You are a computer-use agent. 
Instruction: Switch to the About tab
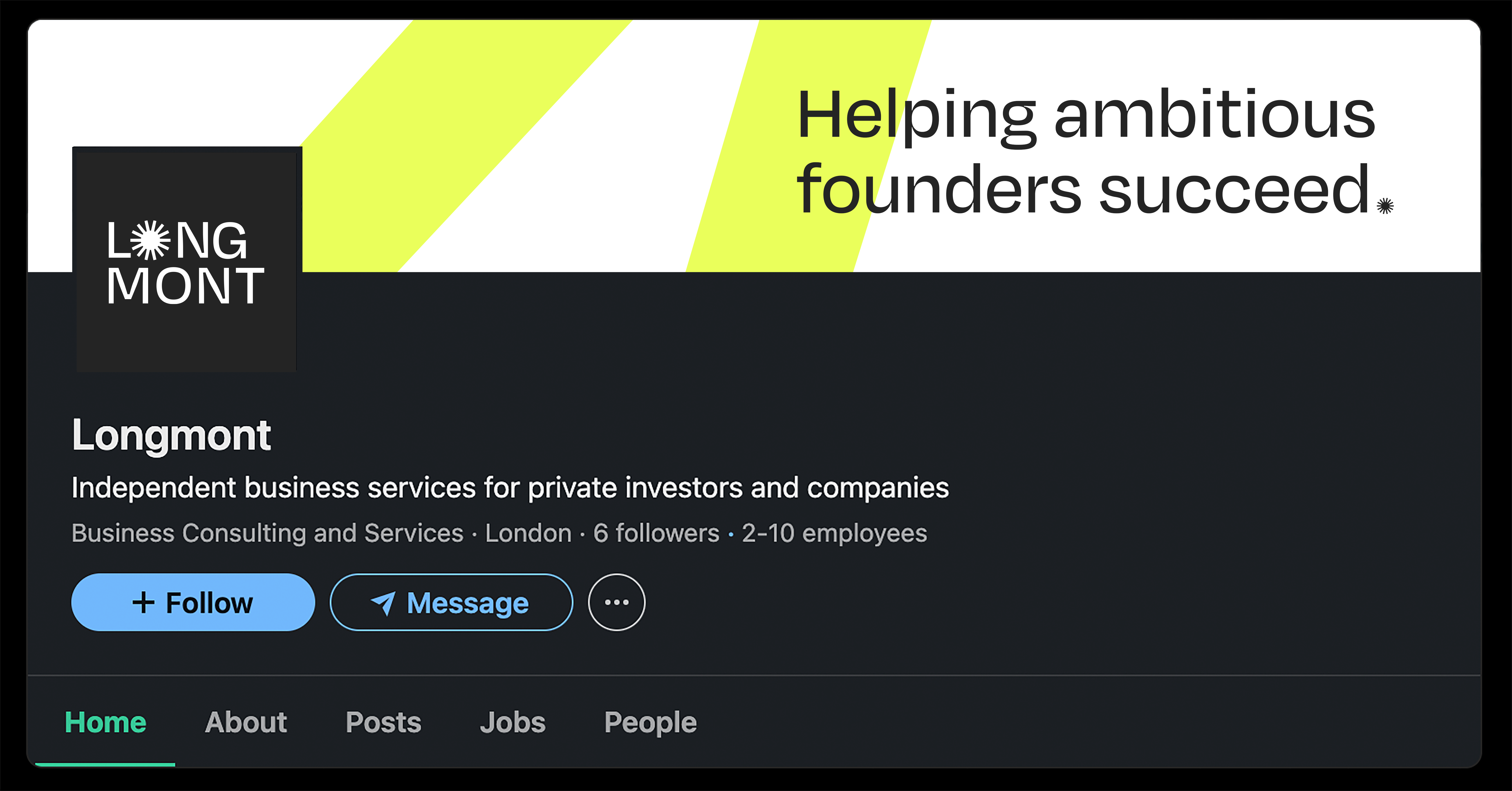pos(246,722)
